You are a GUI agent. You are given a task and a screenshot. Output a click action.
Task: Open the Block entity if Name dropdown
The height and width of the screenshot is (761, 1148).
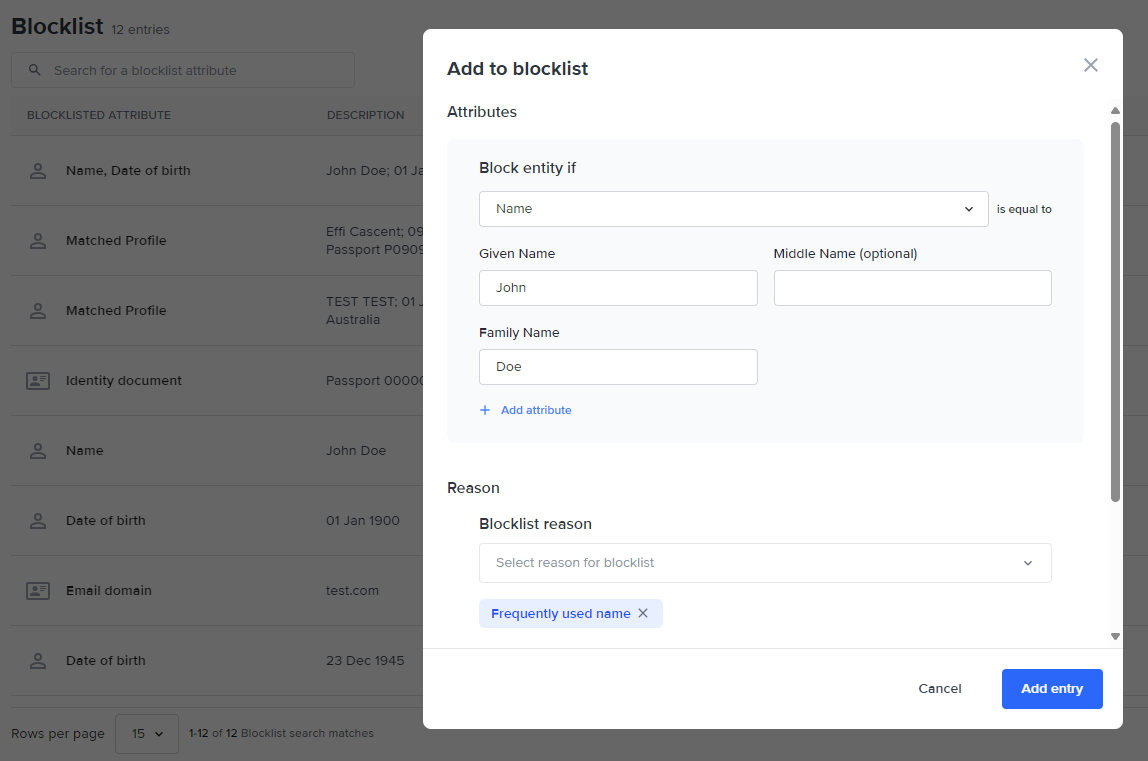point(733,209)
